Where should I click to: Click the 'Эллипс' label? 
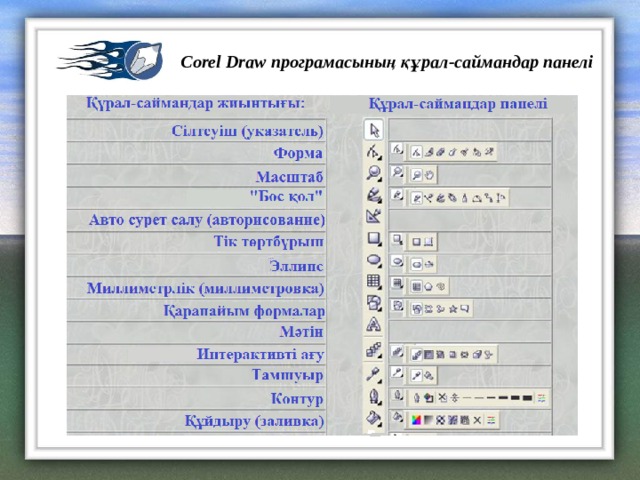296,266
